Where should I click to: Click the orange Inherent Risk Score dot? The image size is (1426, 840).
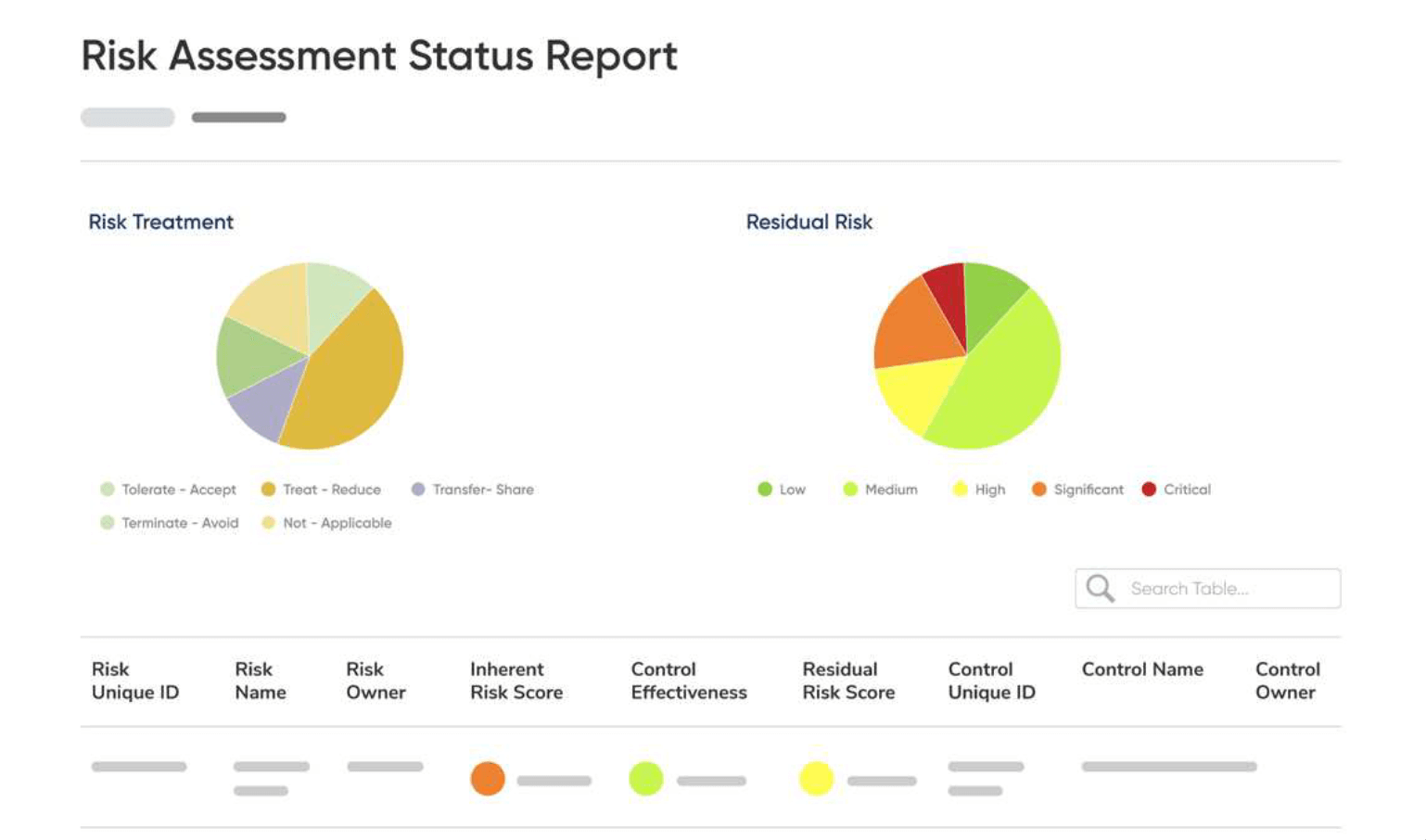486,779
